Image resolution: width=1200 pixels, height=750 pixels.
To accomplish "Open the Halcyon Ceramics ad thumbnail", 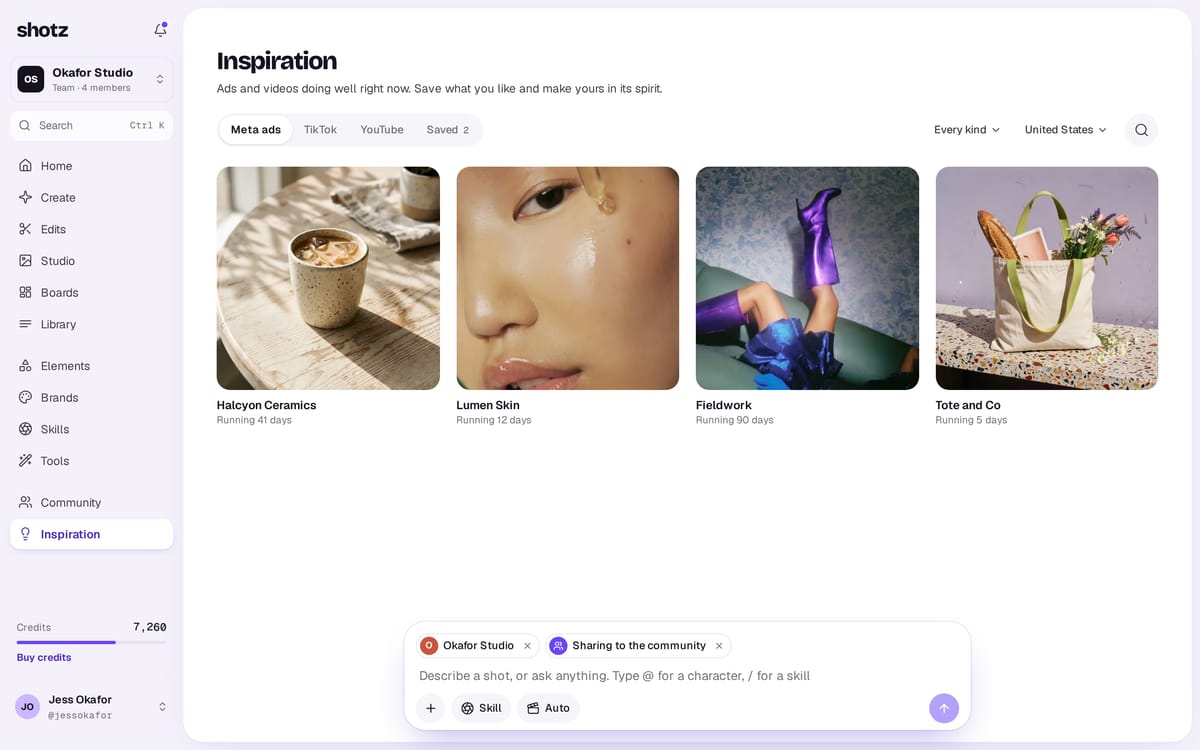I will [x=328, y=278].
